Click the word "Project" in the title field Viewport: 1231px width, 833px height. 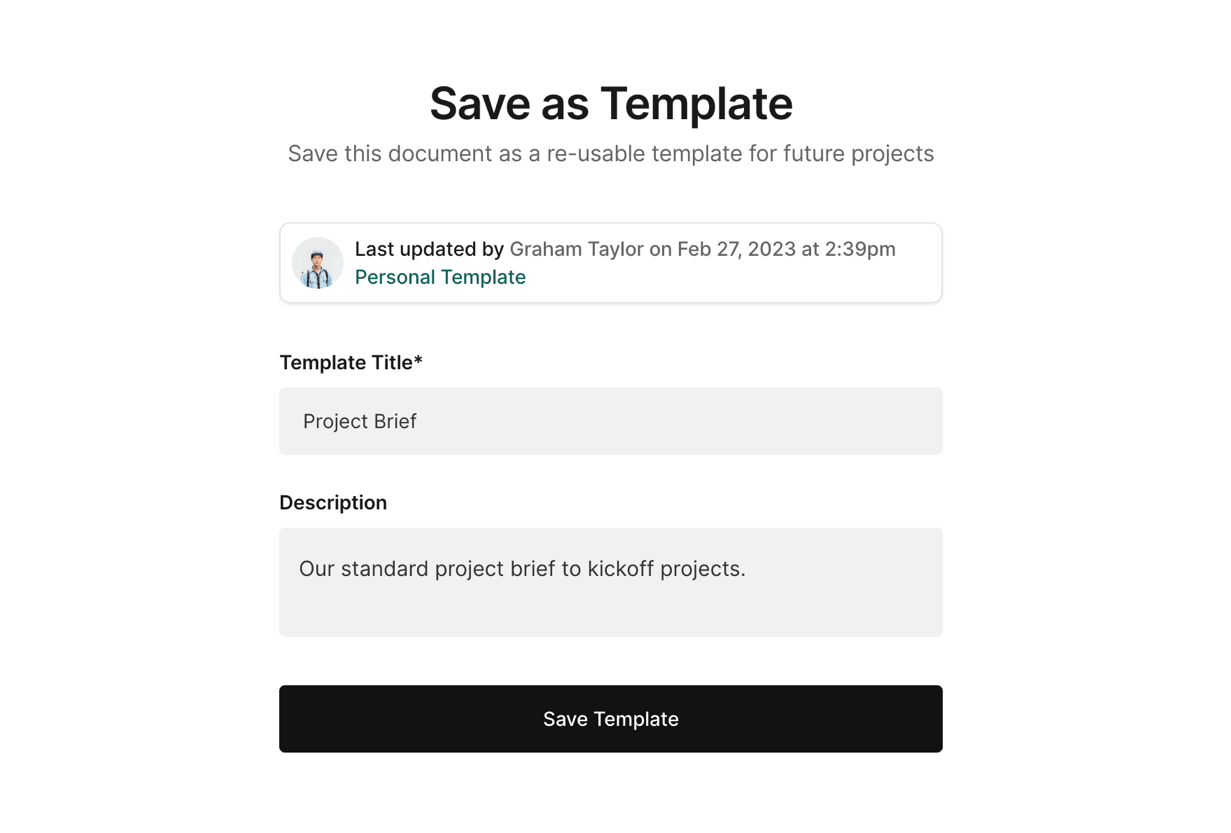334,421
